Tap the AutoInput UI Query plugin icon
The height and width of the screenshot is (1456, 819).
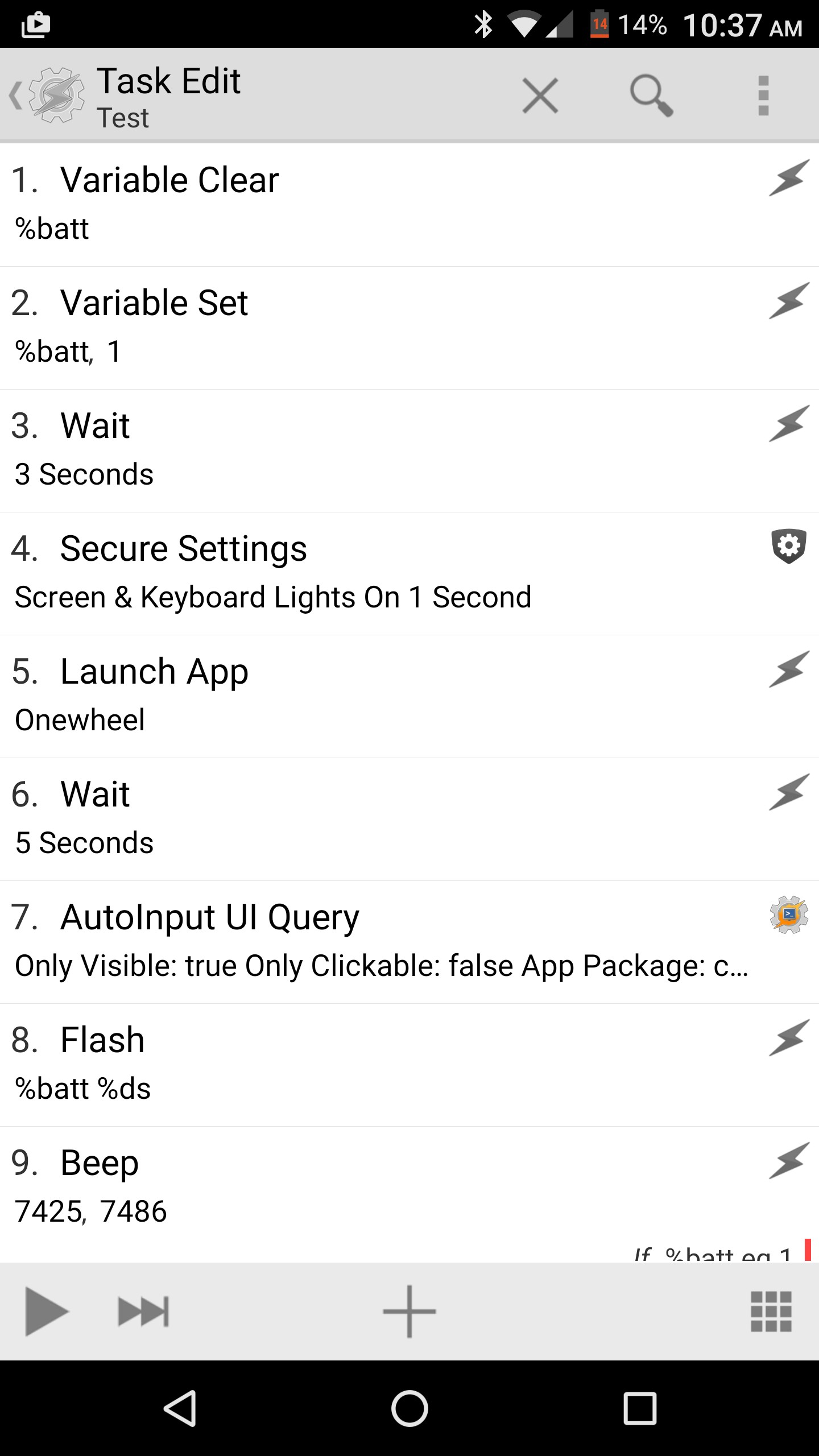(789, 915)
